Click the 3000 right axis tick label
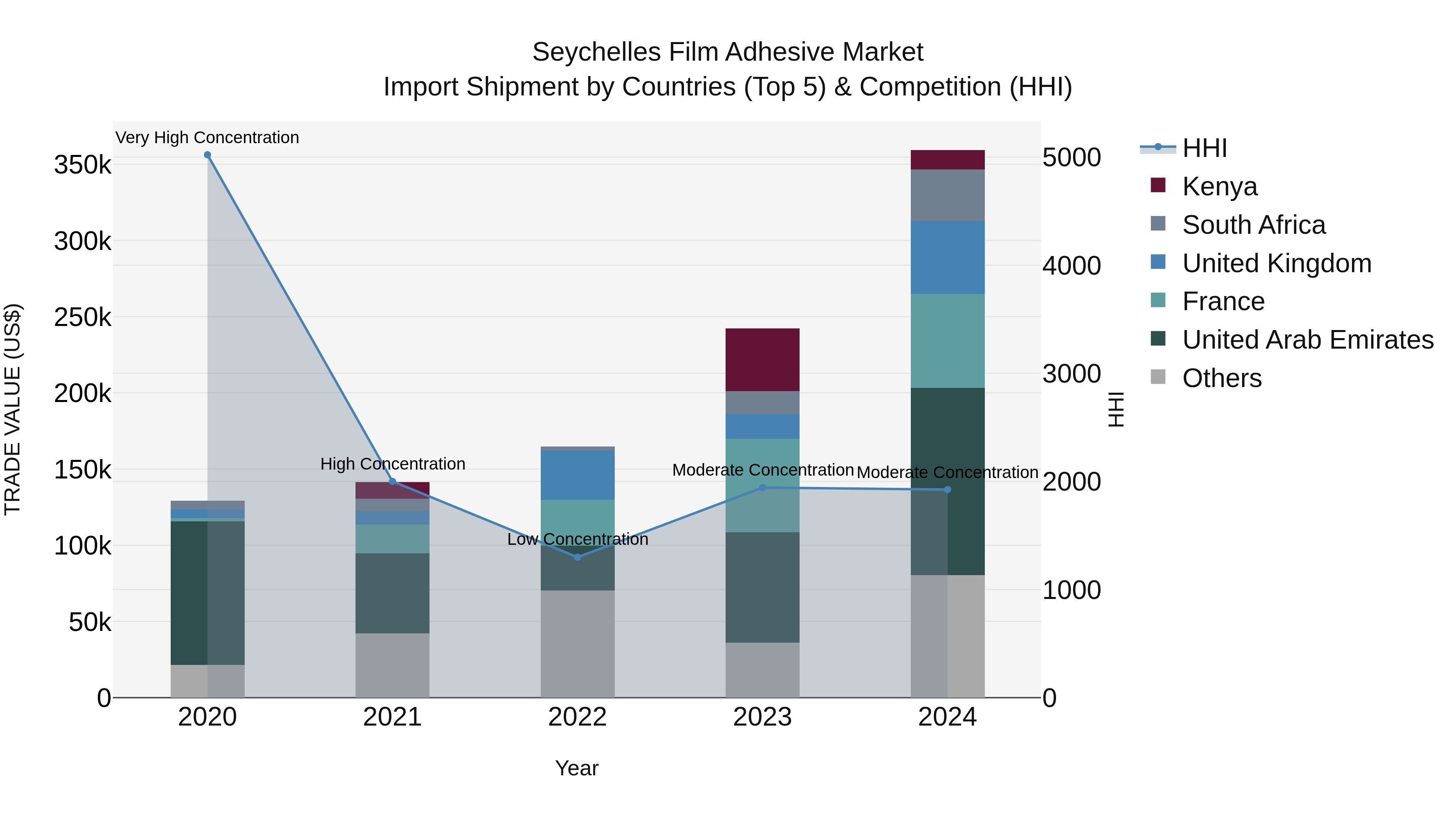The image size is (1456, 819). [x=1072, y=374]
